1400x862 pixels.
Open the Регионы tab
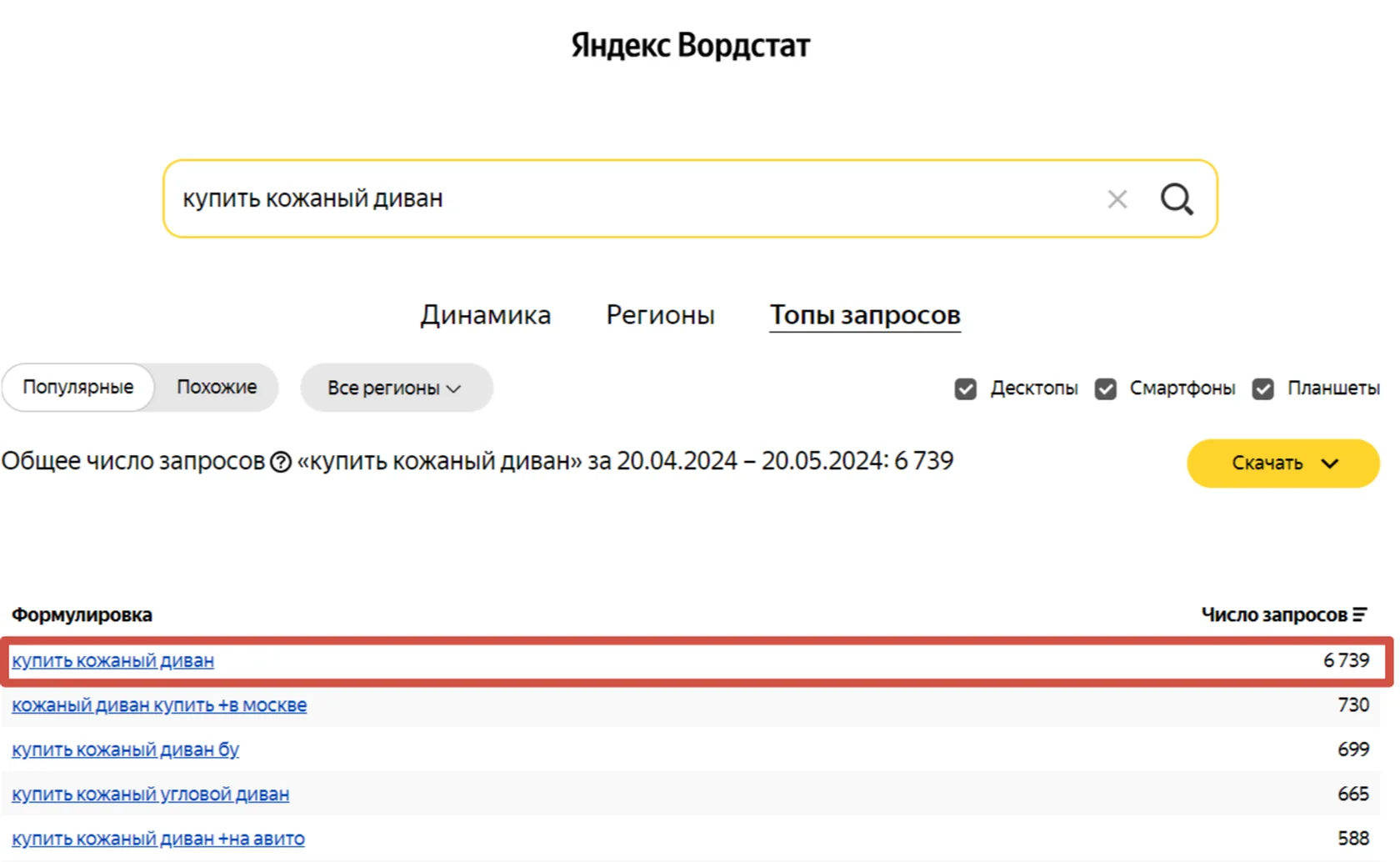pos(660,315)
